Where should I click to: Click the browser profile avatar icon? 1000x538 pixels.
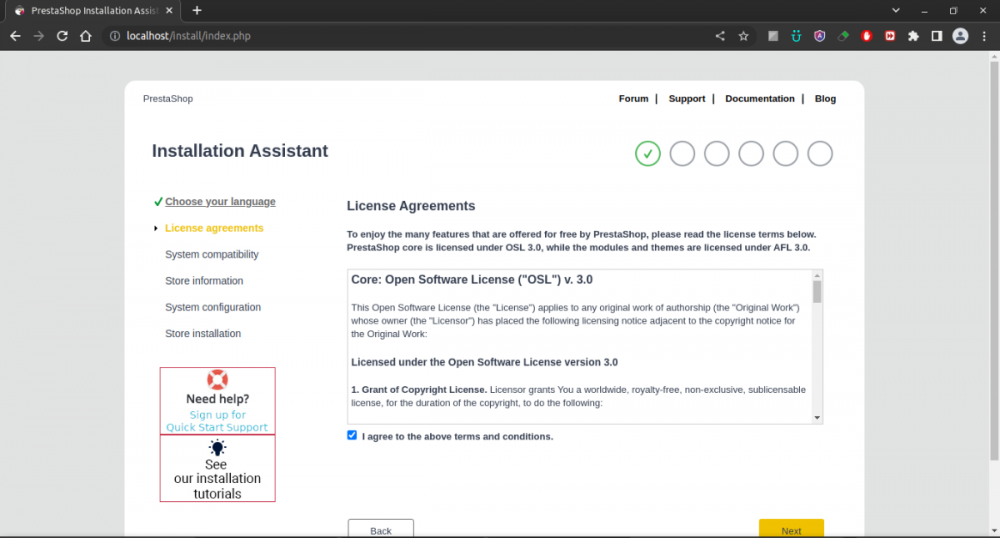click(x=960, y=36)
